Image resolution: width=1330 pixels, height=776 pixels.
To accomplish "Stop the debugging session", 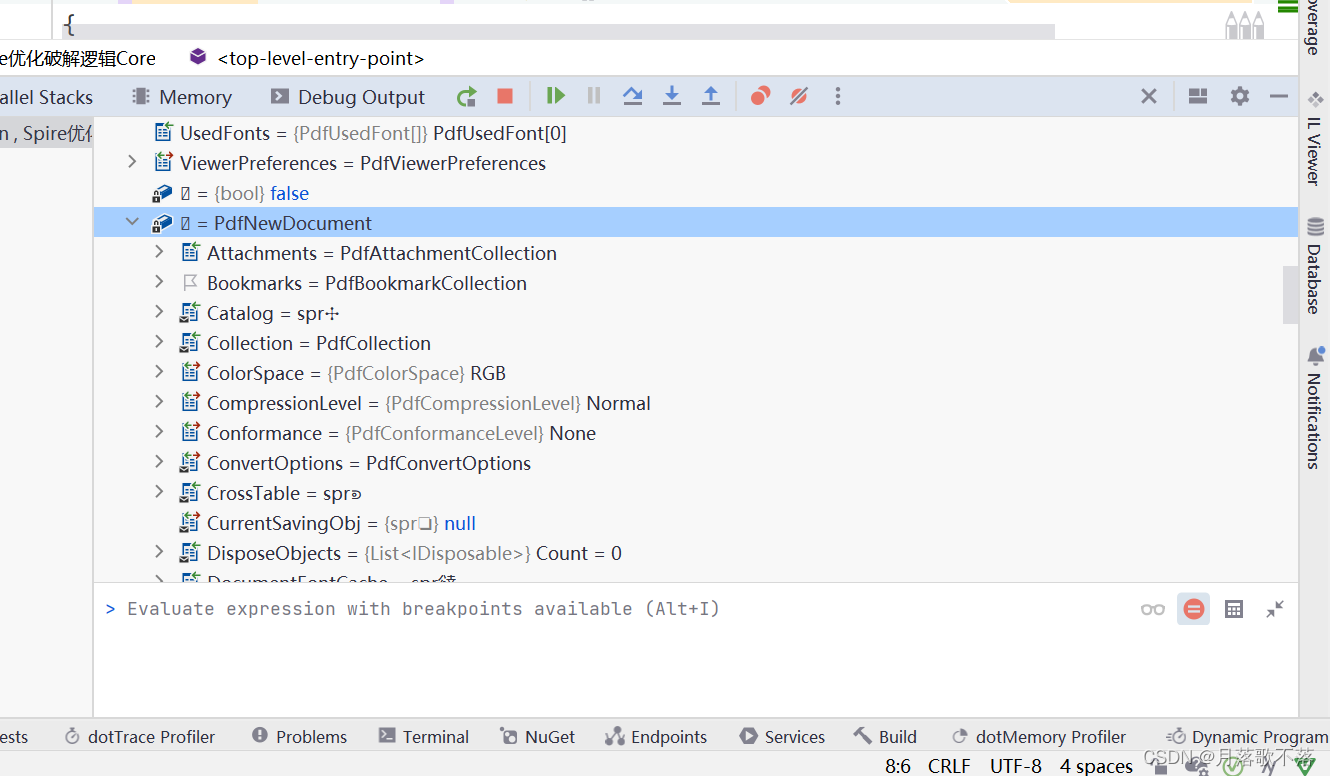I will click(x=505, y=96).
